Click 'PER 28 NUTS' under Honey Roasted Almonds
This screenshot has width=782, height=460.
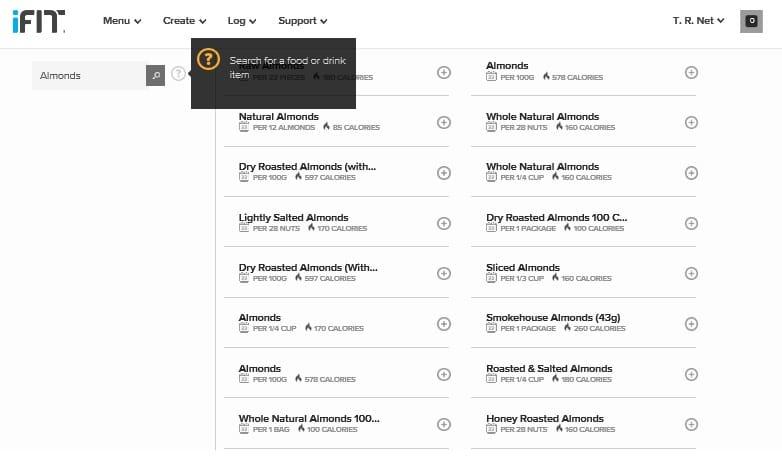524,430
